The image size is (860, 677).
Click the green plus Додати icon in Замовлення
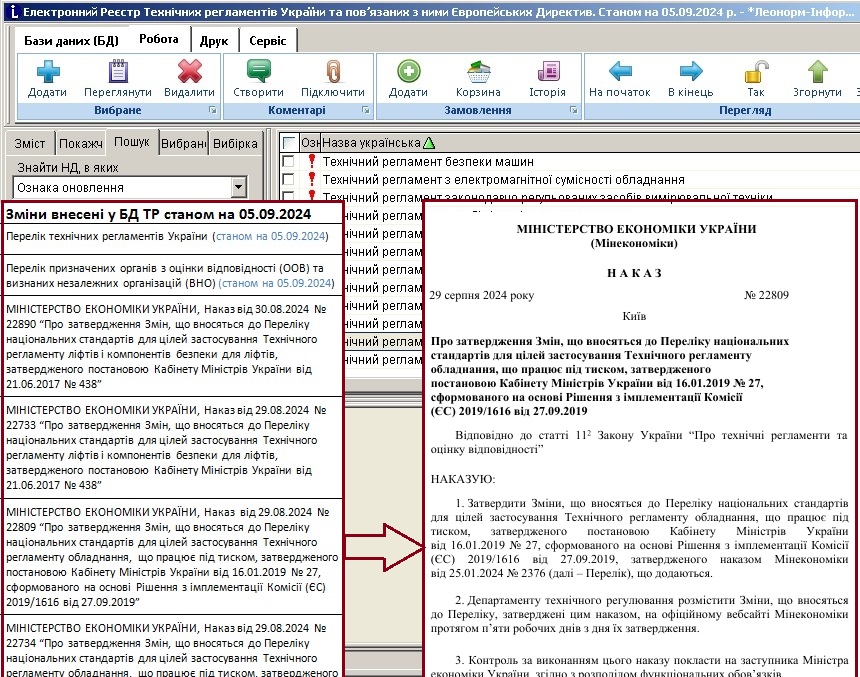(x=409, y=72)
